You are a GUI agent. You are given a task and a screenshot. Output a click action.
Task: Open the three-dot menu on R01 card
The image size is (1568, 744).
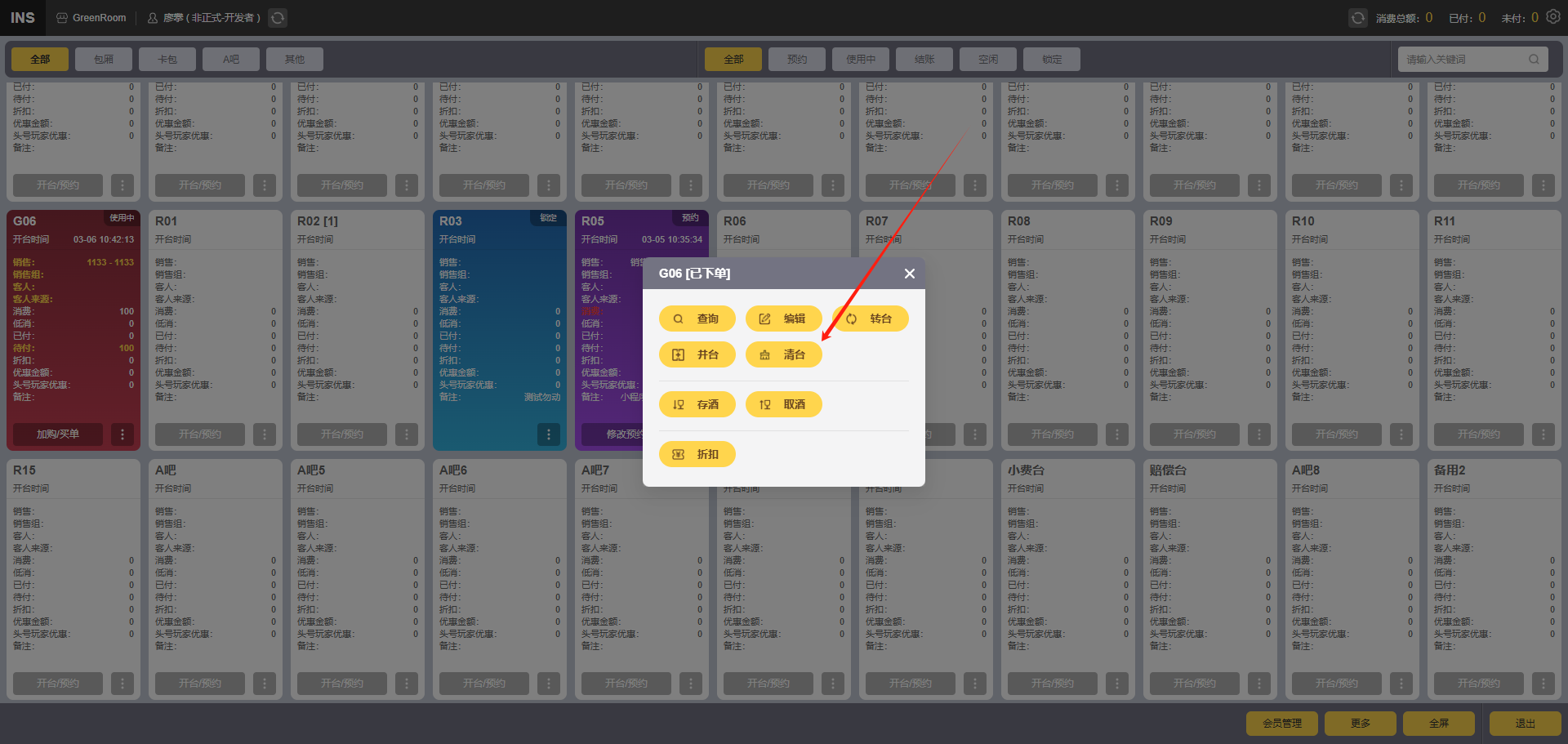[x=265, y=434]
